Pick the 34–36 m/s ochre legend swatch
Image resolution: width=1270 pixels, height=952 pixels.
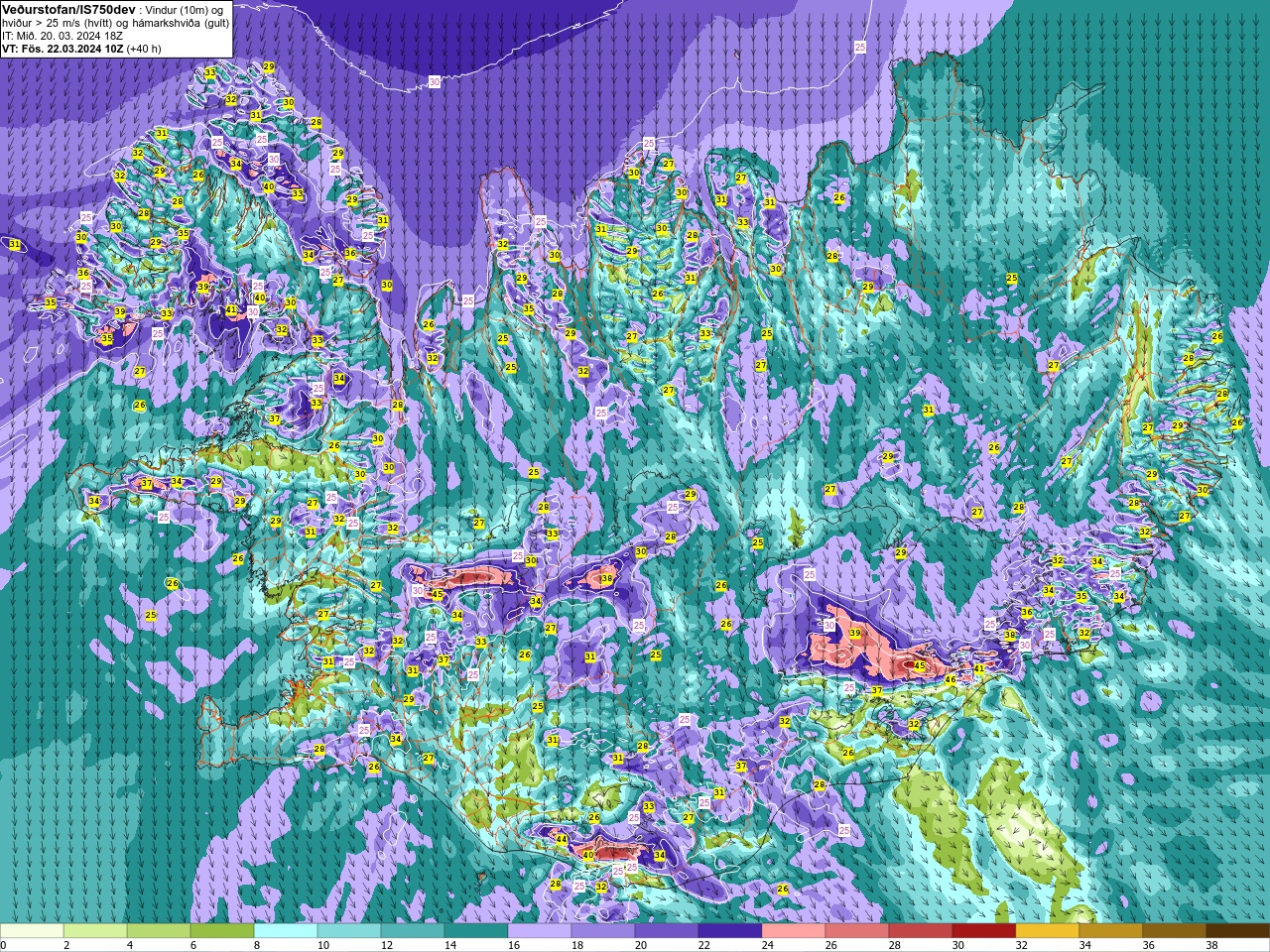point(1111,931)
